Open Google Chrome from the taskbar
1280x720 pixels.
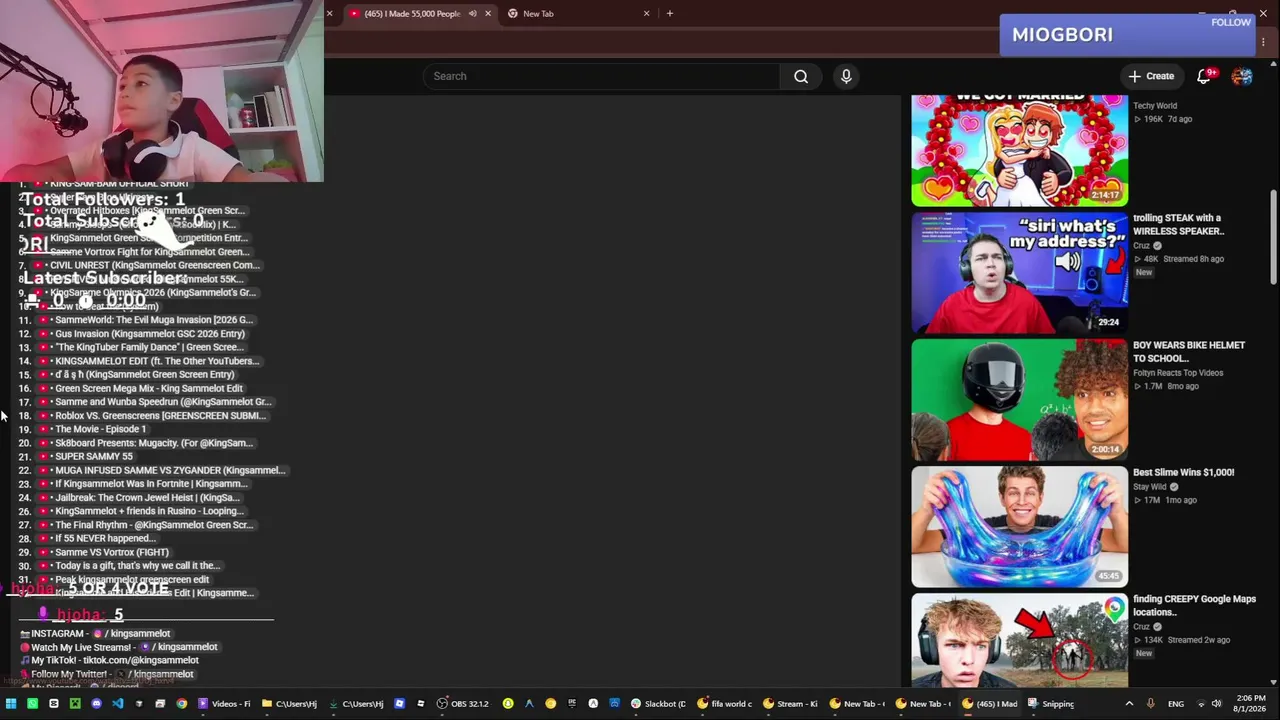(x=181, y=704)
